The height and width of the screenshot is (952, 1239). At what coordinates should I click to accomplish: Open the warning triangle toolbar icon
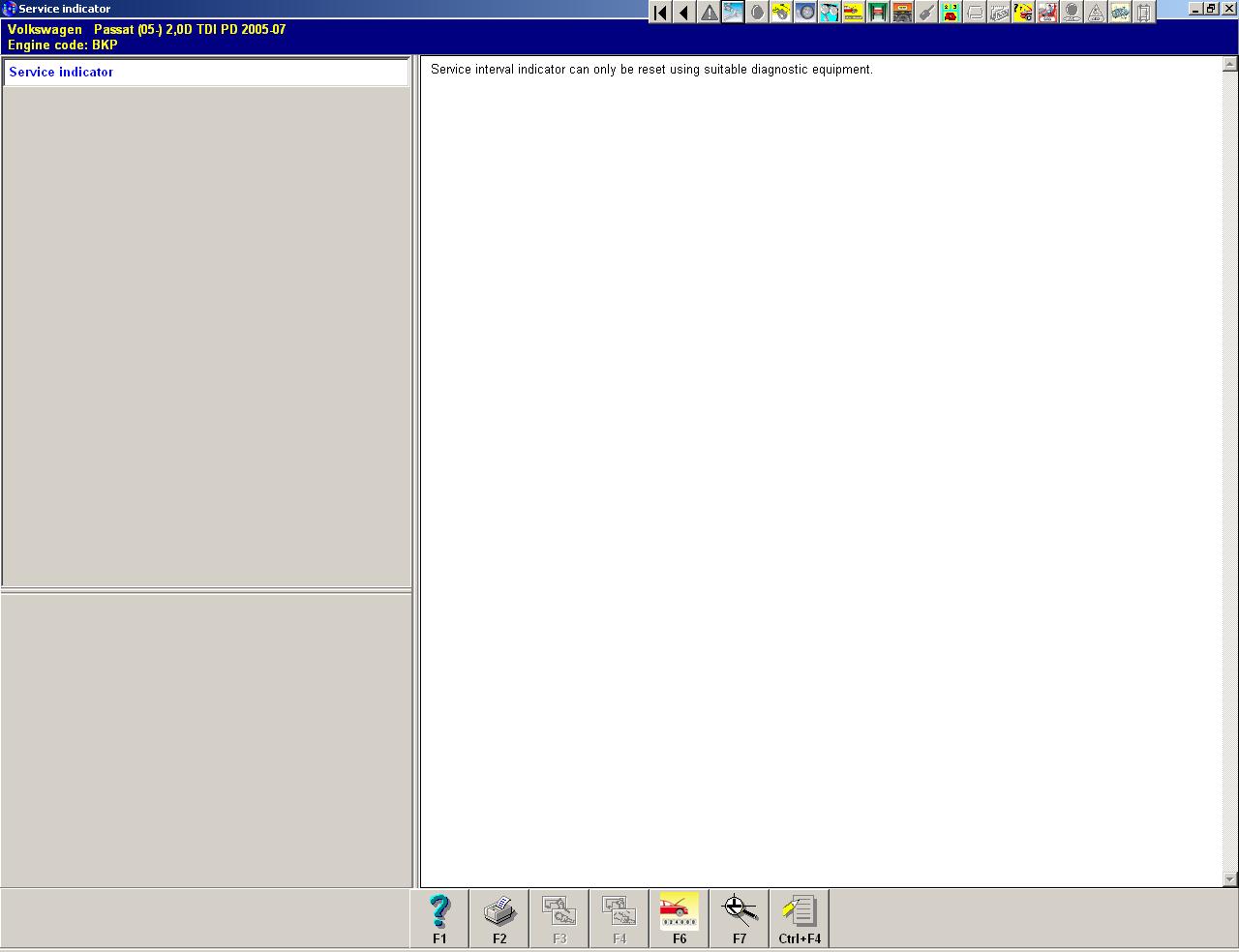click(709, 13)
